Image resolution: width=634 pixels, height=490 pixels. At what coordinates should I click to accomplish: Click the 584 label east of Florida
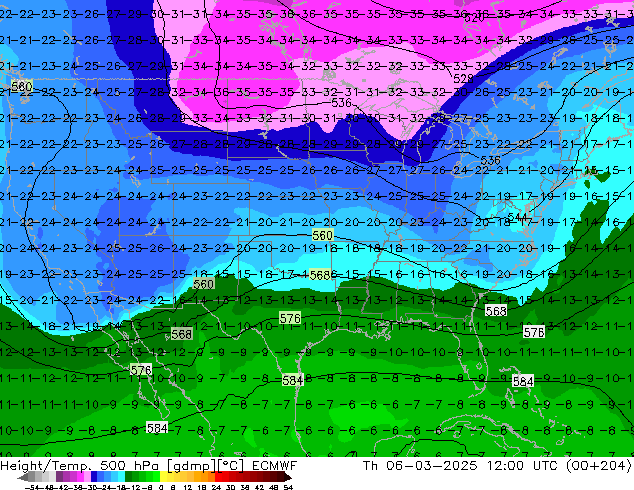(x=523, y=381)
